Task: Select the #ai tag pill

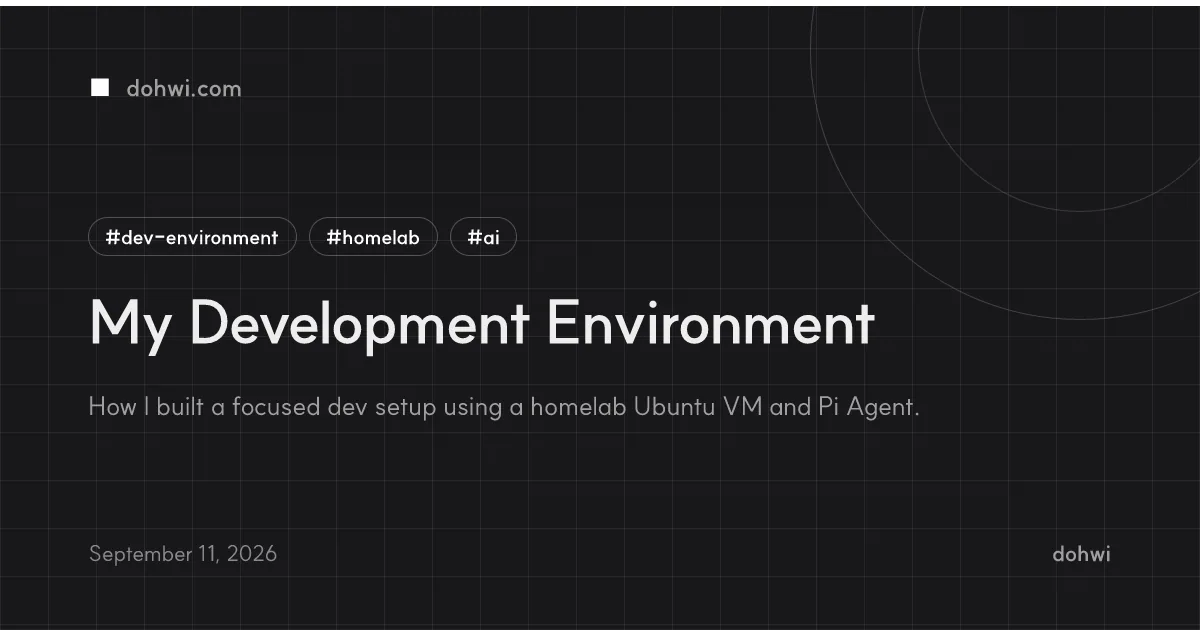Action: (483, 237)
